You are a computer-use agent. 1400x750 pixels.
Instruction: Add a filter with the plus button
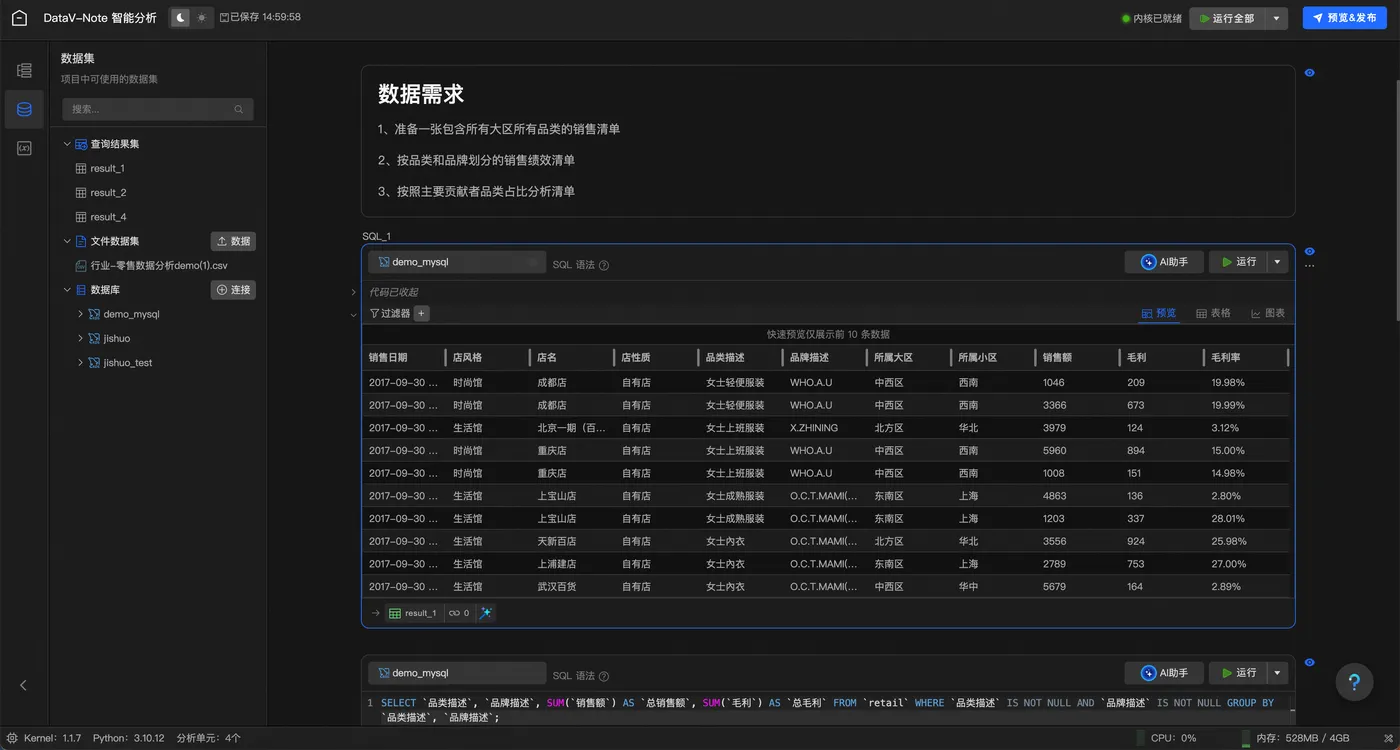[421, 313]
